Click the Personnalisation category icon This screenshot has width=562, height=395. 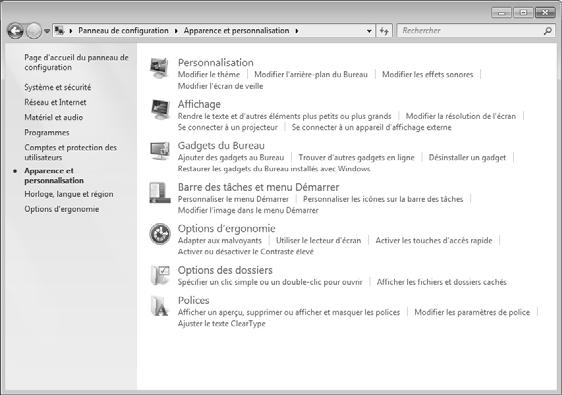point(159,68)
